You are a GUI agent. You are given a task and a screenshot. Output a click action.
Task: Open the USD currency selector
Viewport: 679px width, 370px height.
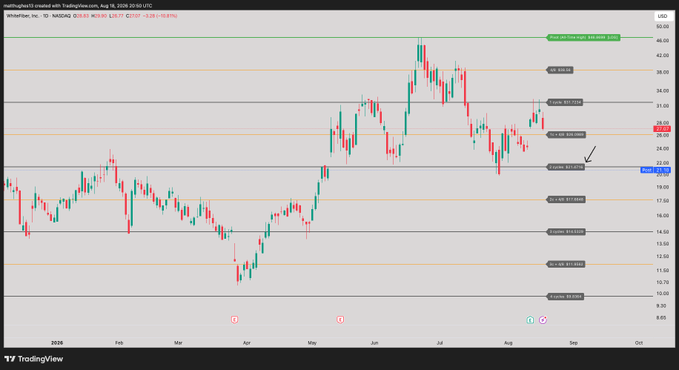[x=663, y=16]
